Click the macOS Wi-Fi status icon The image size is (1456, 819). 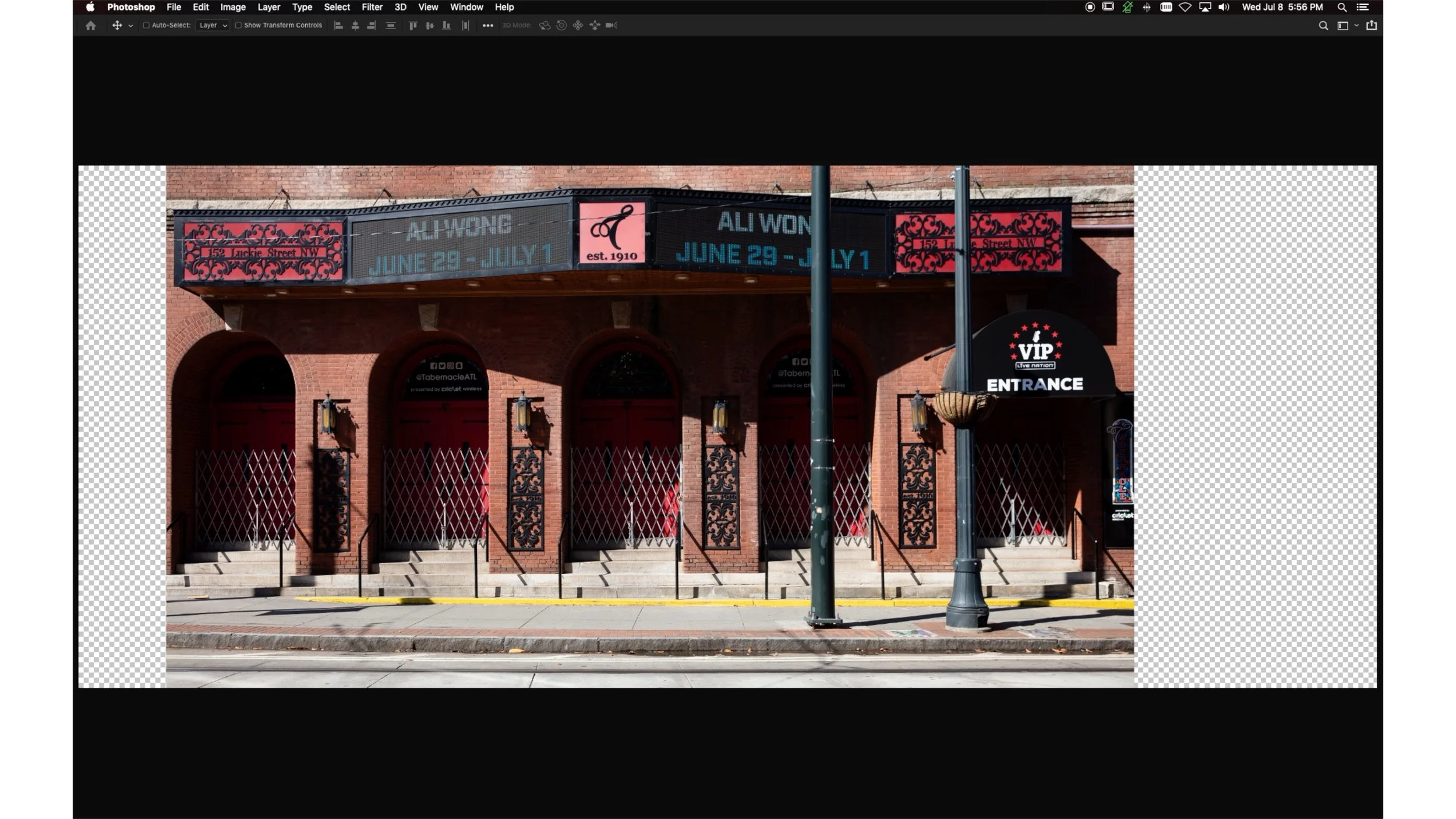pos(1185,7)
